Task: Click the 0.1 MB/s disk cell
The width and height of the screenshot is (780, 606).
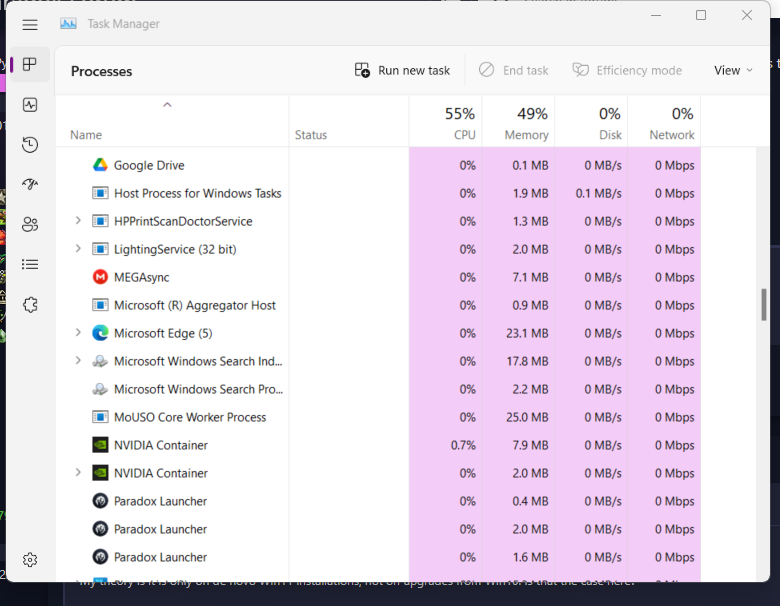Action: click(591, 193)
